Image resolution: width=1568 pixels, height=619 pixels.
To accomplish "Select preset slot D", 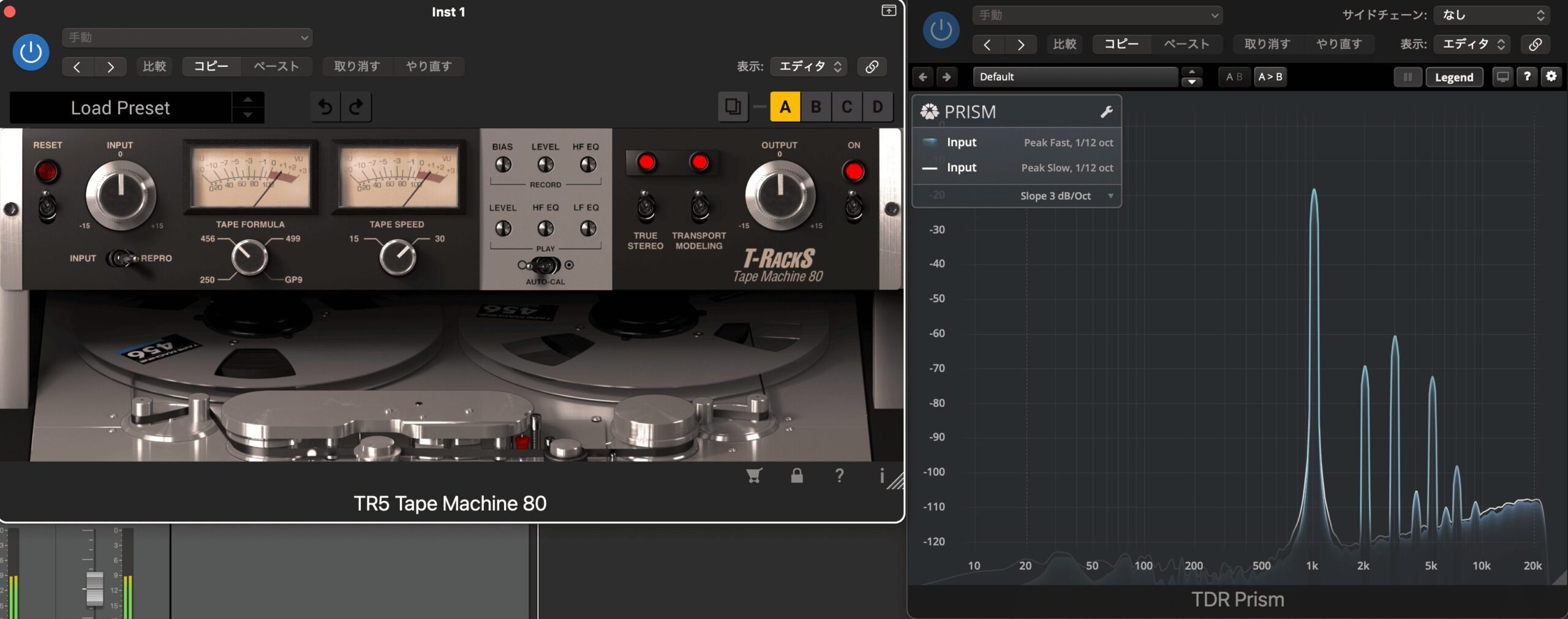I will [877, 107].
